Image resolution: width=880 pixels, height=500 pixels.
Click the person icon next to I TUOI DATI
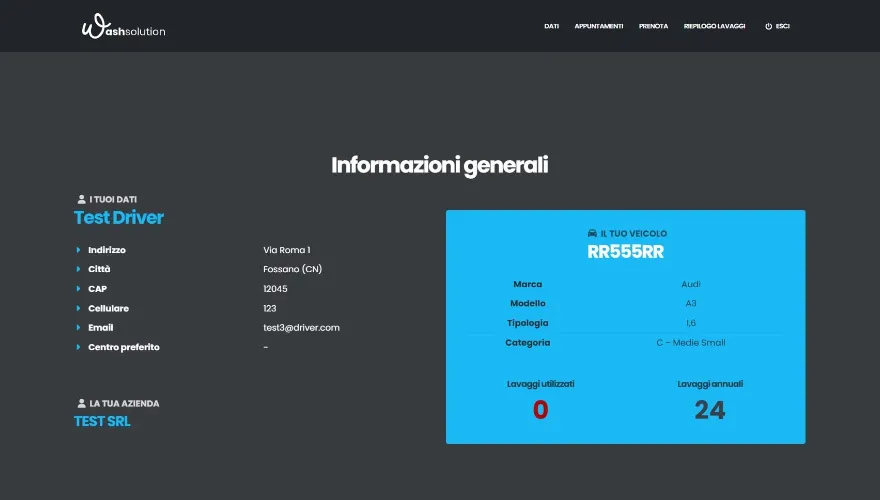click(x=81, y=199)
